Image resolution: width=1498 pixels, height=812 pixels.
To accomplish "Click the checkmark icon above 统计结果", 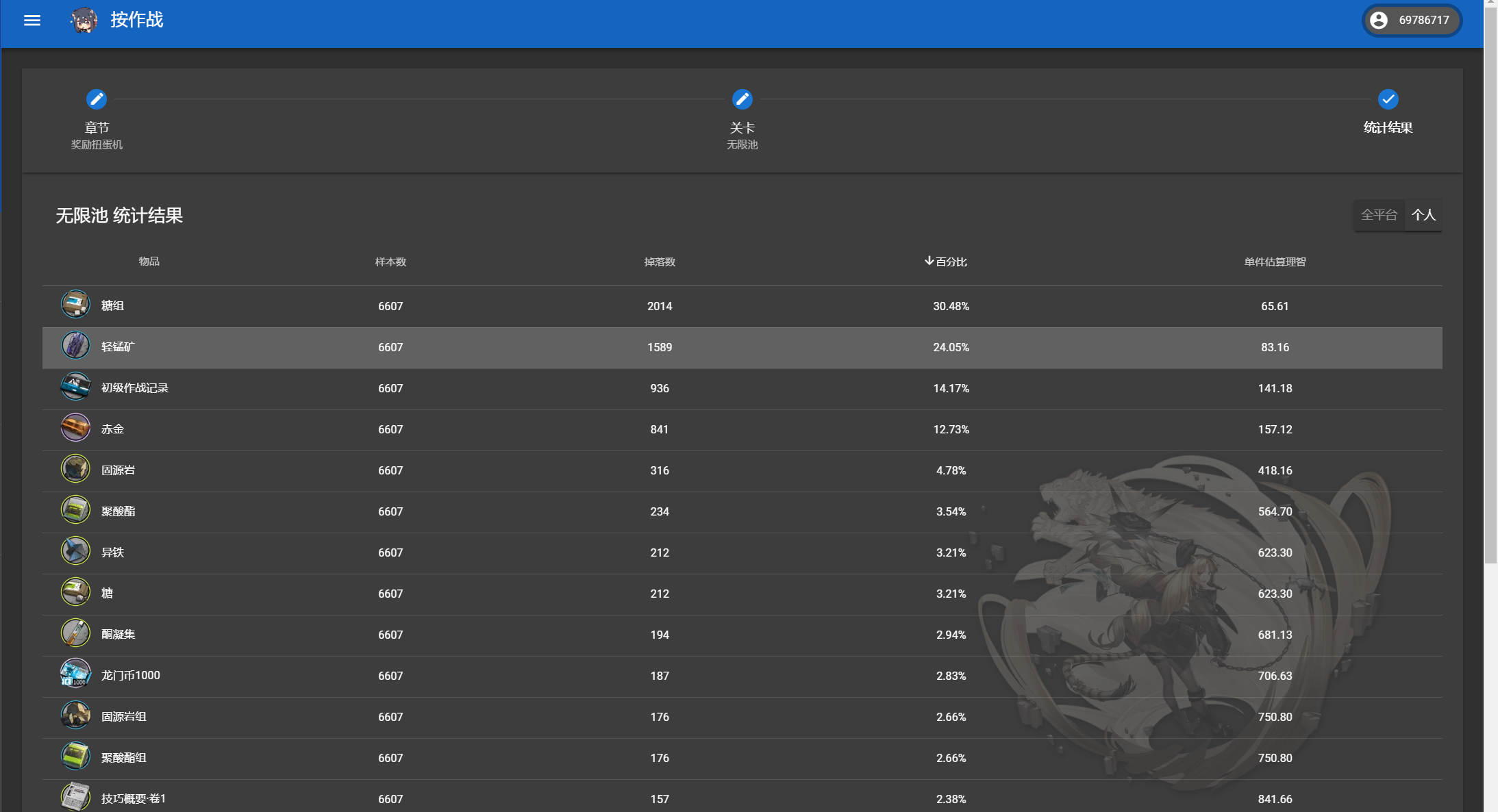I will (x=1388, y=99).
